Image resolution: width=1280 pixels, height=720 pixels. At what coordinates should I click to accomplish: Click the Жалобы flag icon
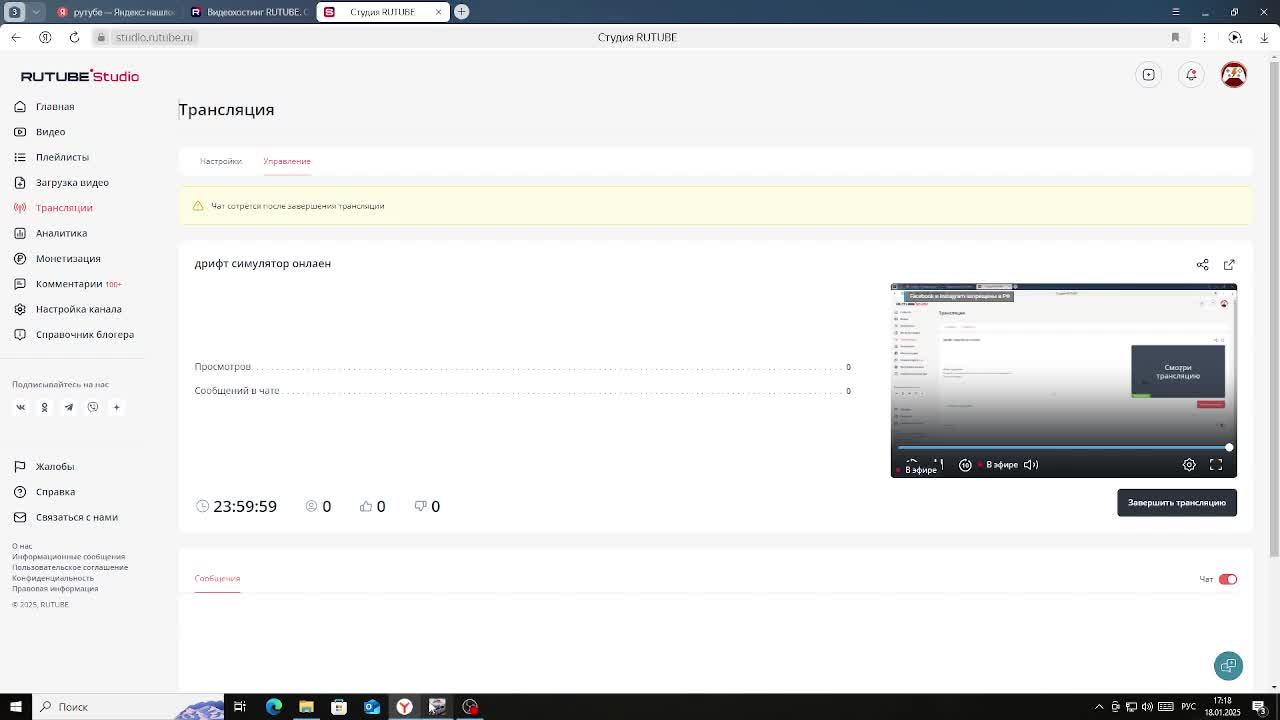20,466
